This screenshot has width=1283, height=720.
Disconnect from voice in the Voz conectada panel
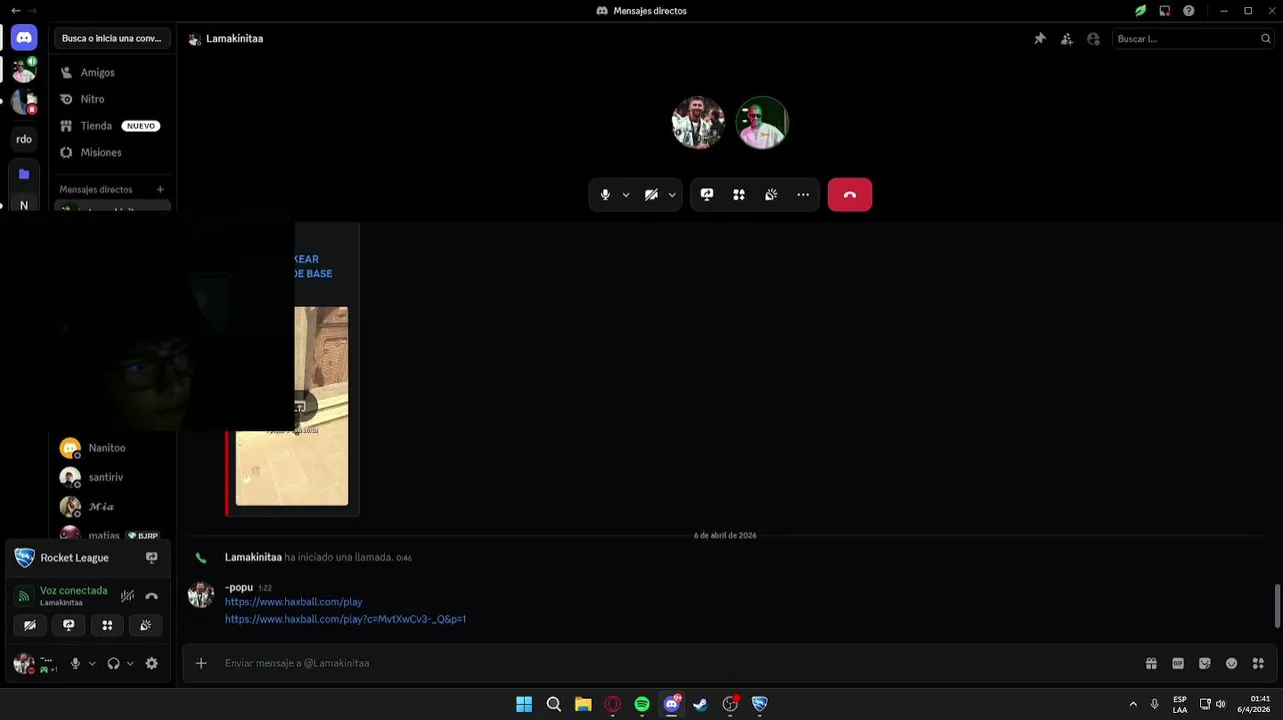152,596
